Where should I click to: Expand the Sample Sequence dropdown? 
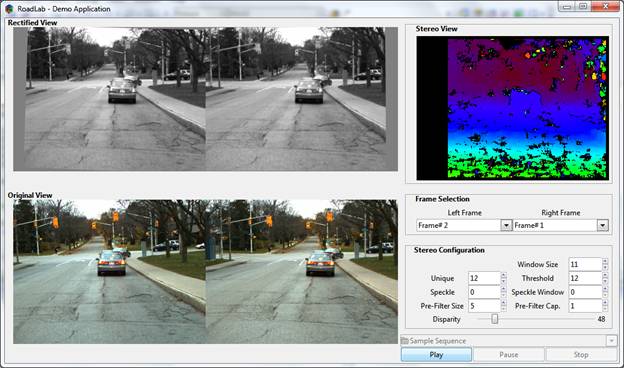[x=611, y=341]
